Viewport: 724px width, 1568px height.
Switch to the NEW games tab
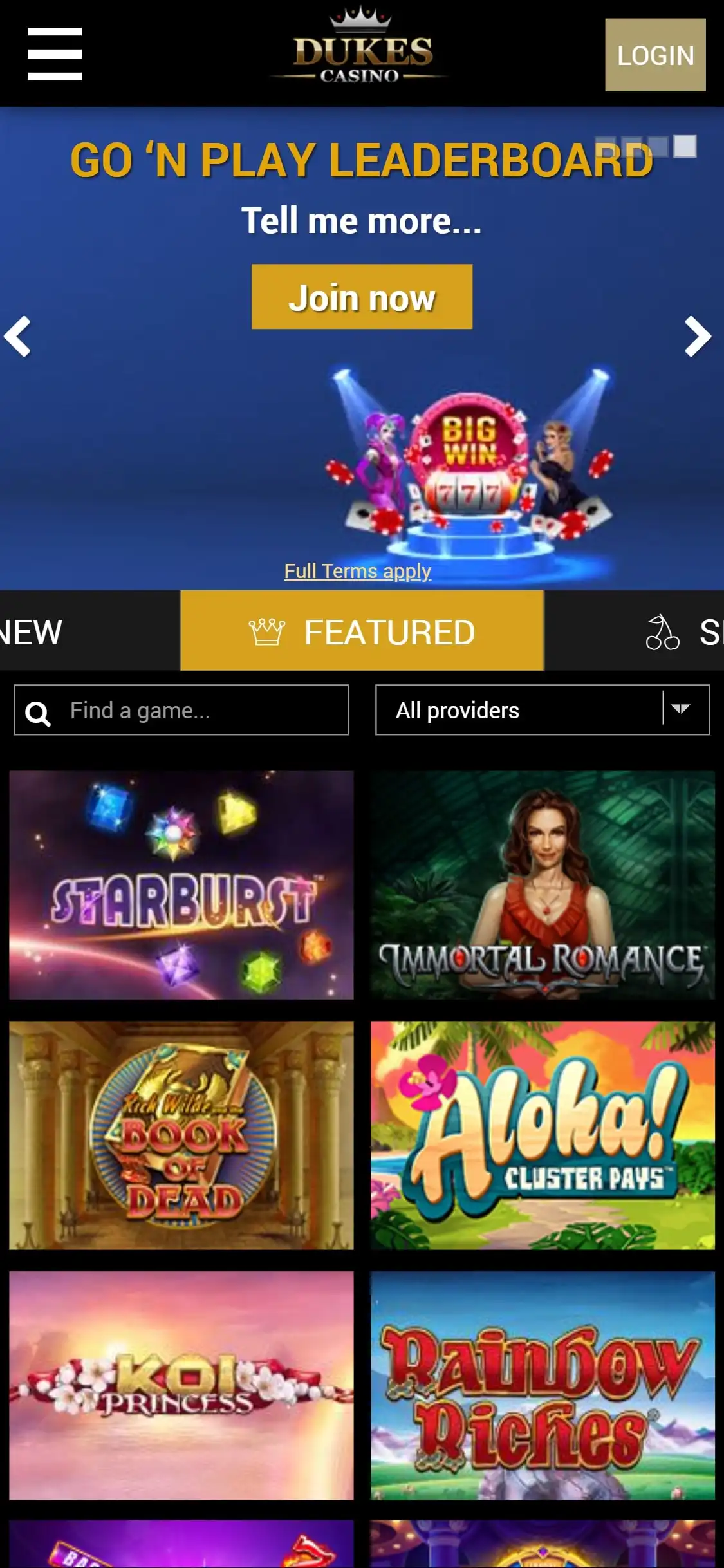[31, 631]
